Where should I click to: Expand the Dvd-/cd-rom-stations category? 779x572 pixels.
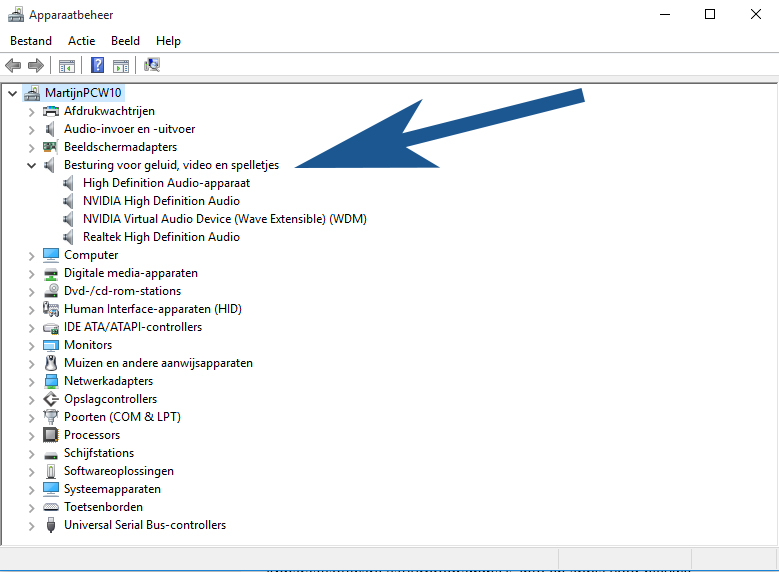31,292
